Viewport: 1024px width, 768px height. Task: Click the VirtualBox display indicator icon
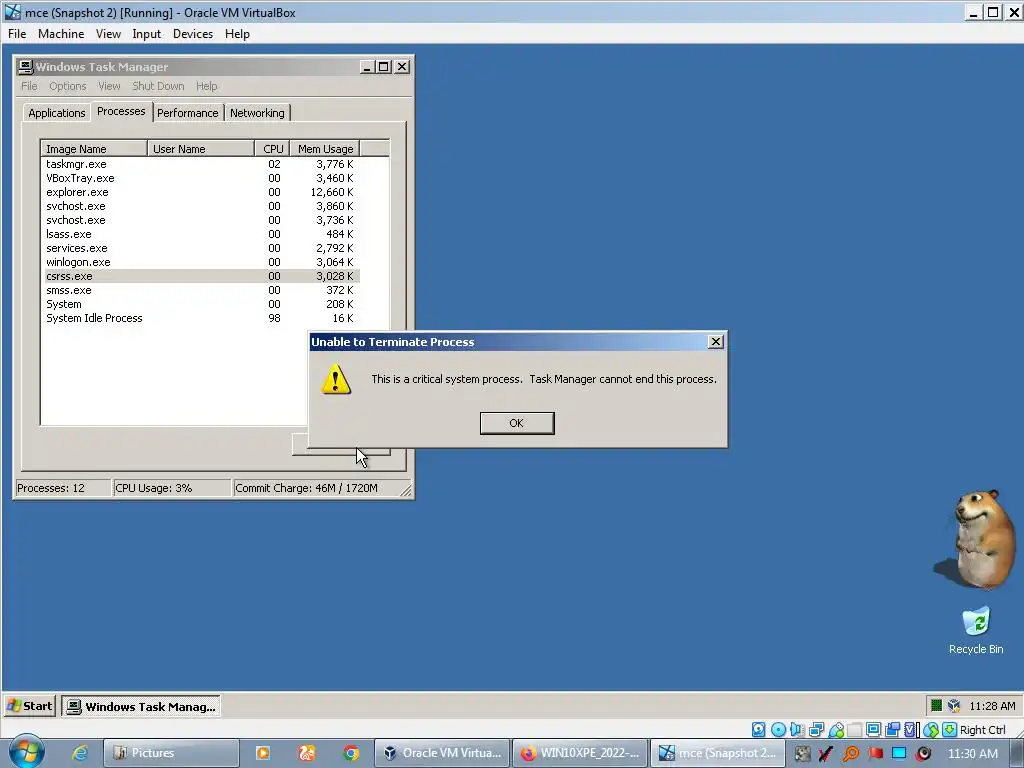pyautogui.click(x=873, y=729)
